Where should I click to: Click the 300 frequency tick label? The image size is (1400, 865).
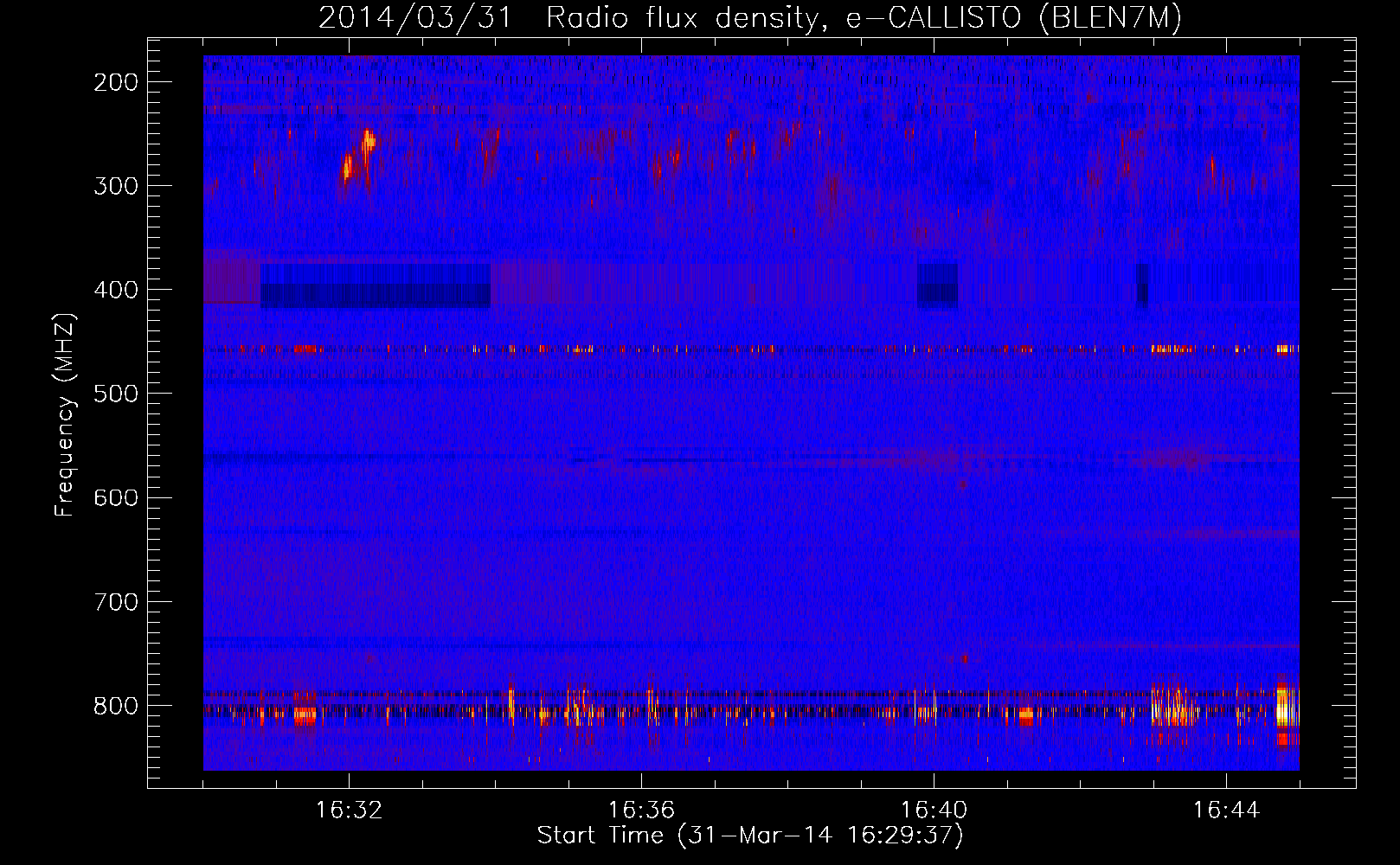click(115, 186)
